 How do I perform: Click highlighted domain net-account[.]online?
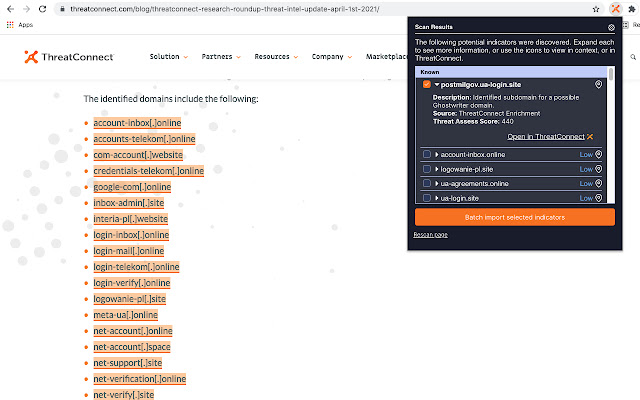pyautogui.click(x=133, y=331)
